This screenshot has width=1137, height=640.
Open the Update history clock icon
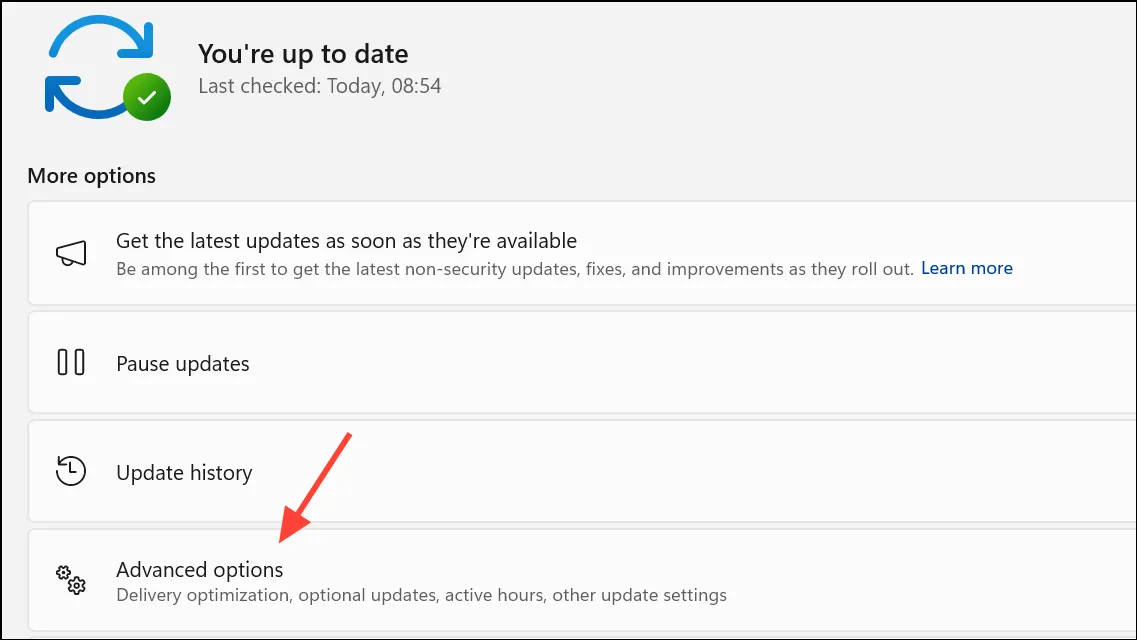pyautogui.click(x=71, y=471)
